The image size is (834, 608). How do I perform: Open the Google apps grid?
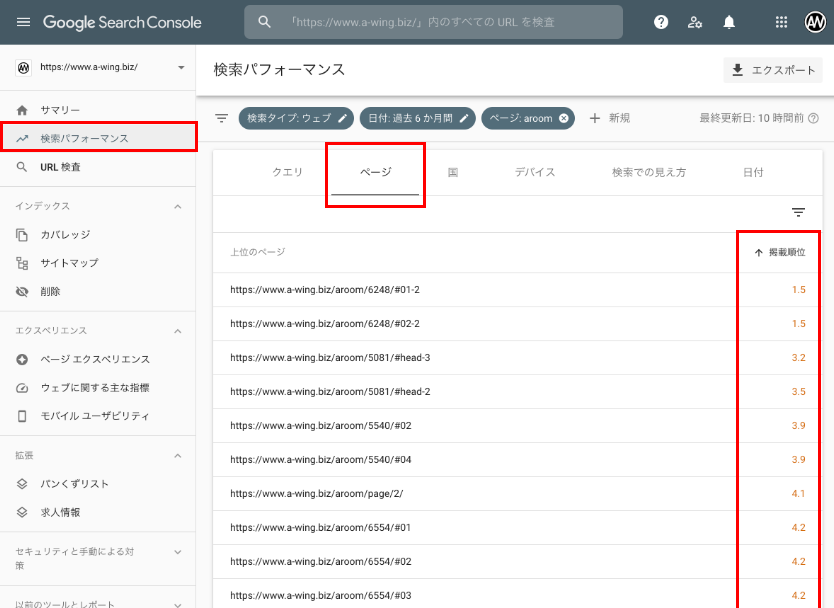[782, 22]
